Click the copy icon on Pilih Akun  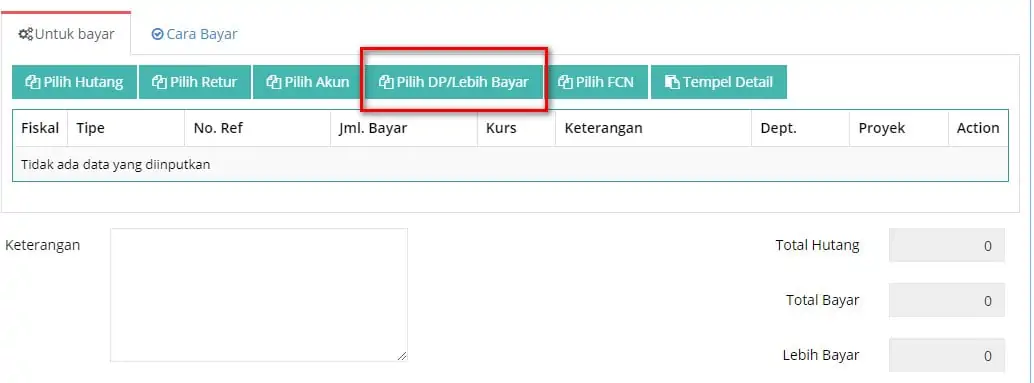pyautogui.click(x=274, y=82)
